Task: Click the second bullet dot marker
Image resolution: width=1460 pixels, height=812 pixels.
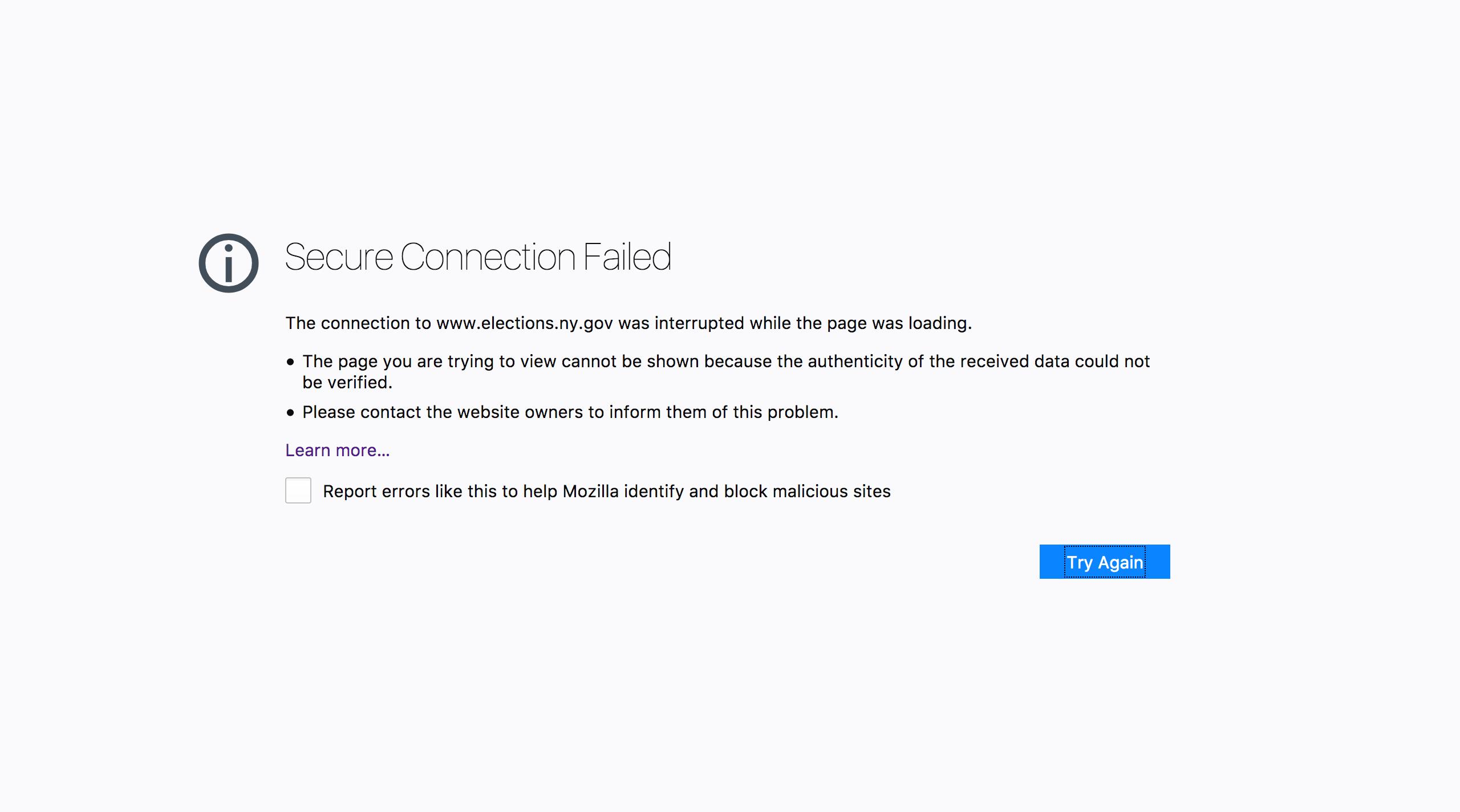Action: [x=291, y=413]
